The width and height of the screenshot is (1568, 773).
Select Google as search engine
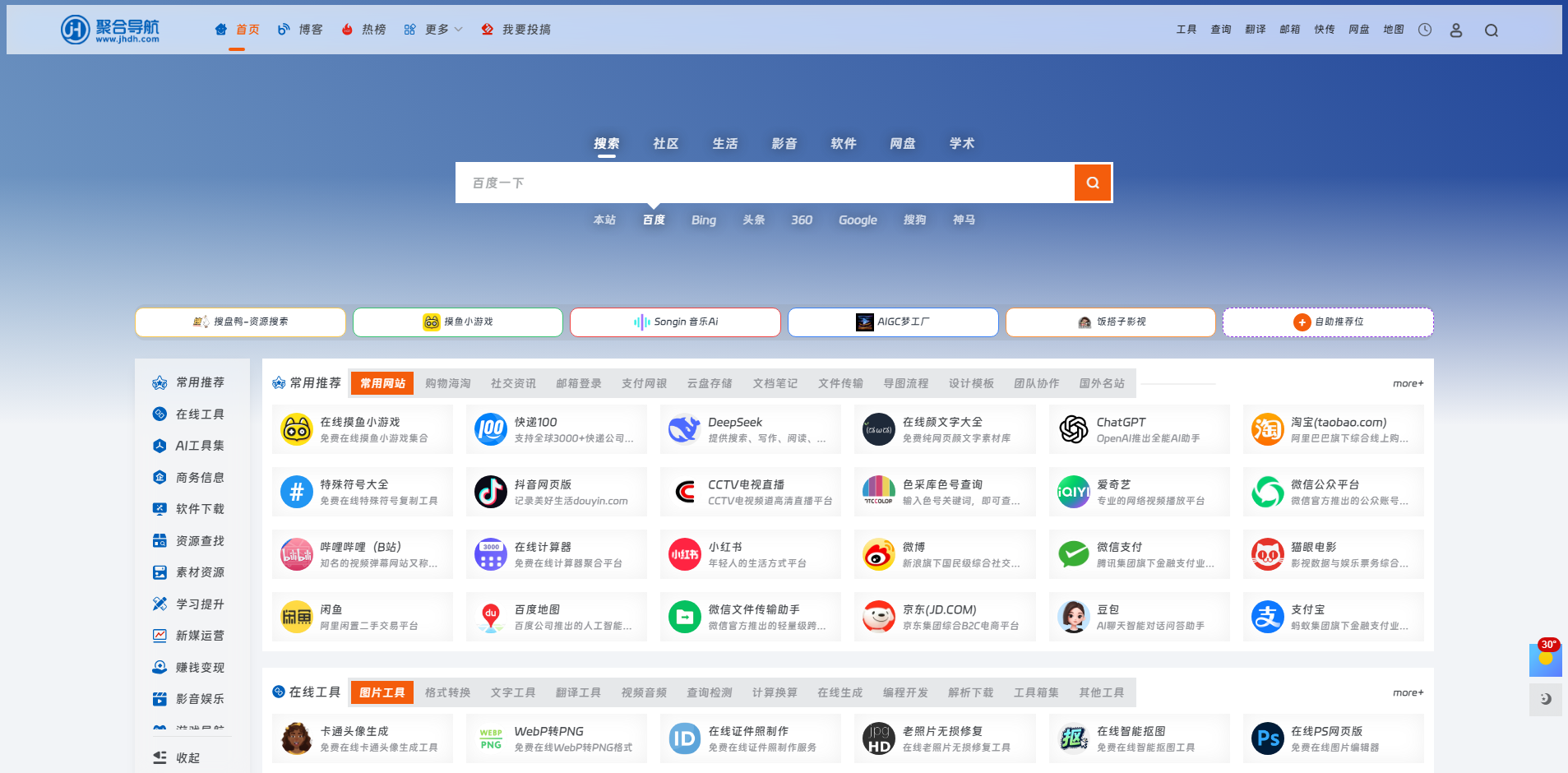click(858, 220)
